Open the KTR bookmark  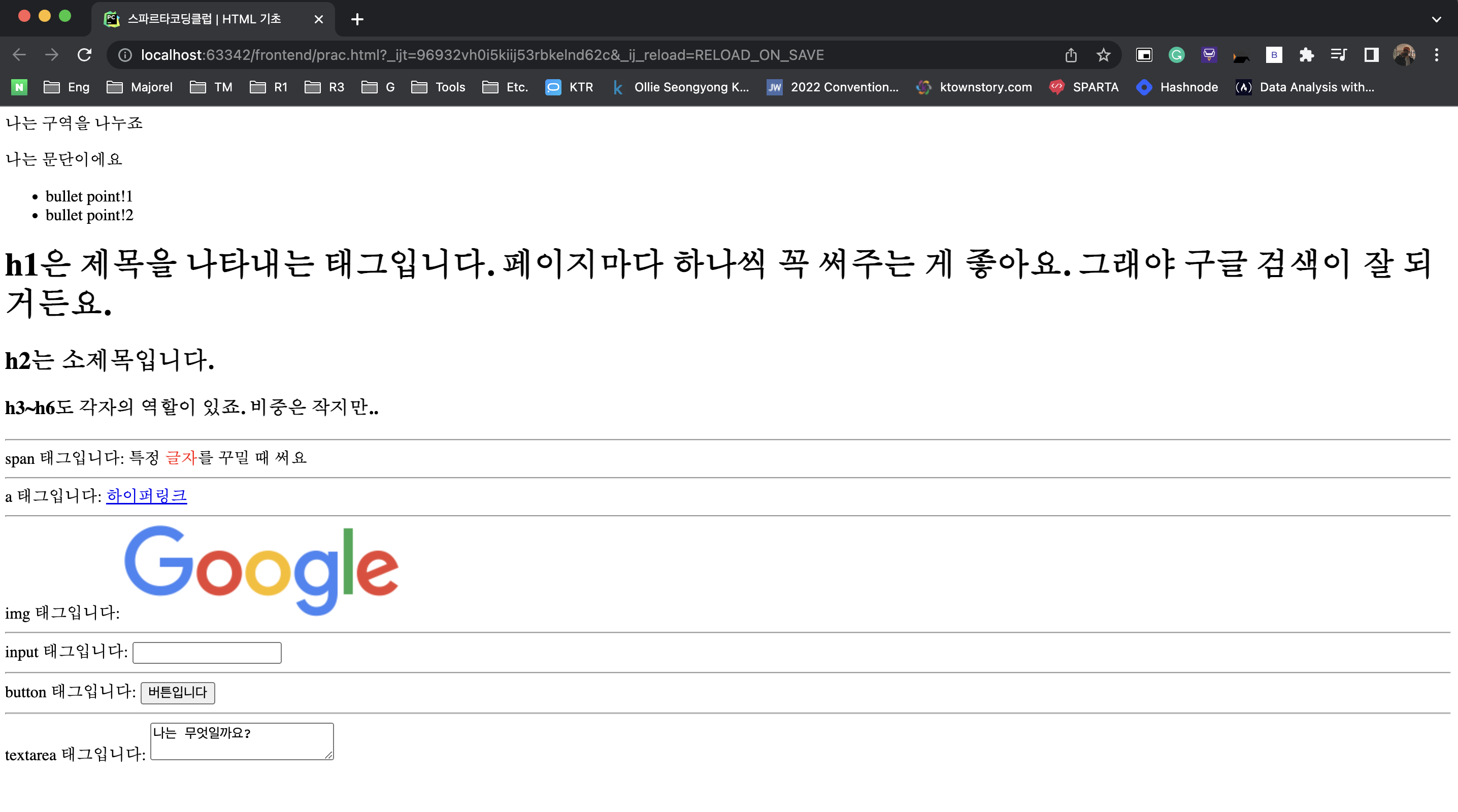(570, 87)
